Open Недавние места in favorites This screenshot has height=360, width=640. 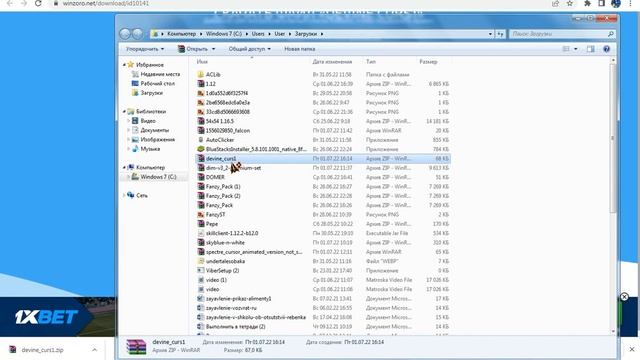[x=160, y=74]
